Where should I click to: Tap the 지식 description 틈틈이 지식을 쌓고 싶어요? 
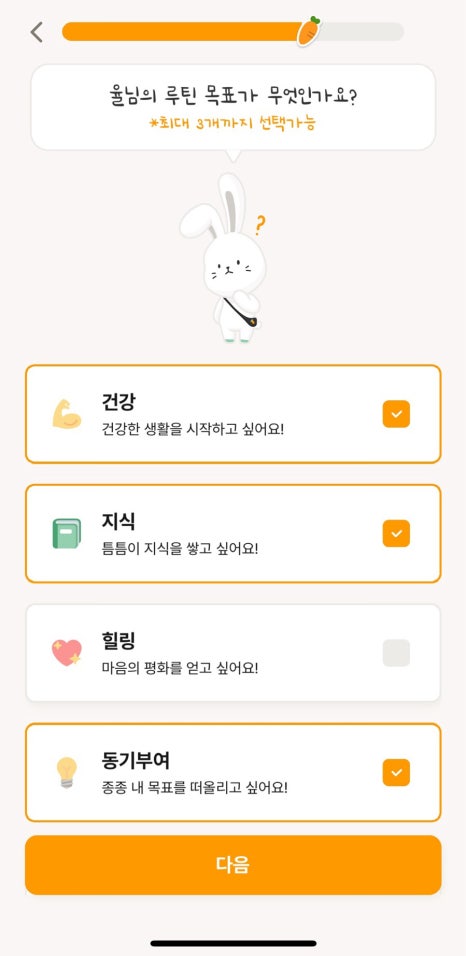[x=180, y=549]
